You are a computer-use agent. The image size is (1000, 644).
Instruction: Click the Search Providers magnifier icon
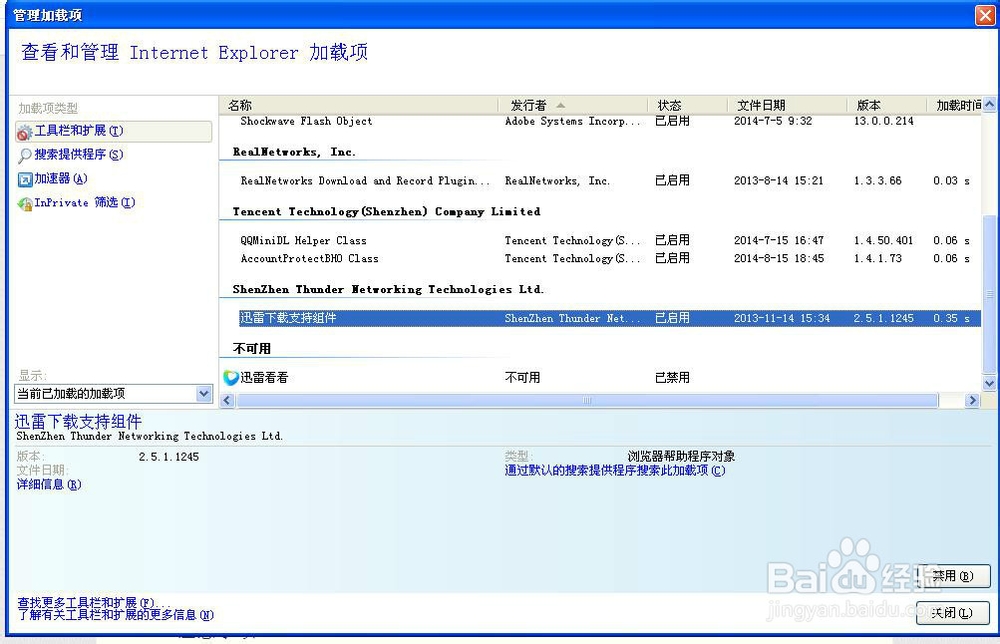[24, 155]
